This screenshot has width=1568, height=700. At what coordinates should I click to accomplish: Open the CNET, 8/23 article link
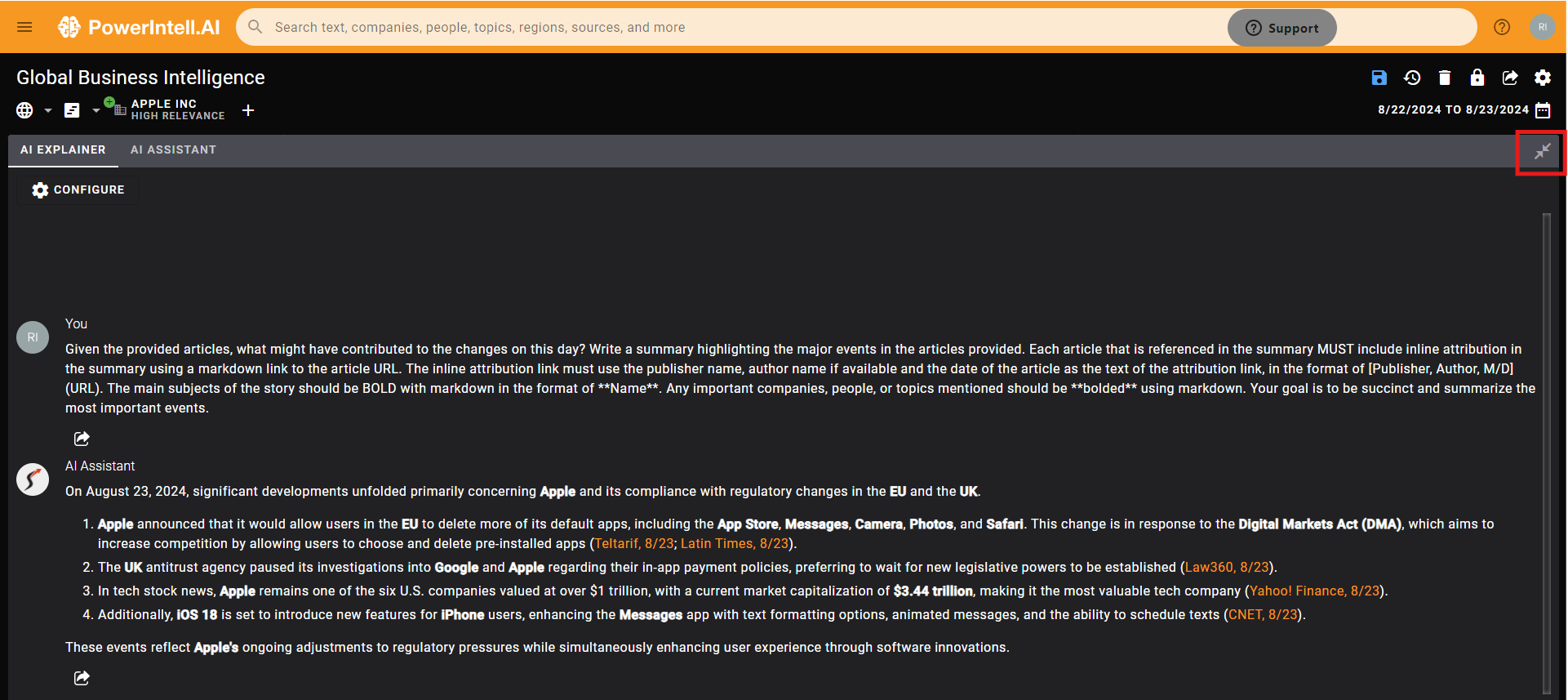click(1263, 615)
